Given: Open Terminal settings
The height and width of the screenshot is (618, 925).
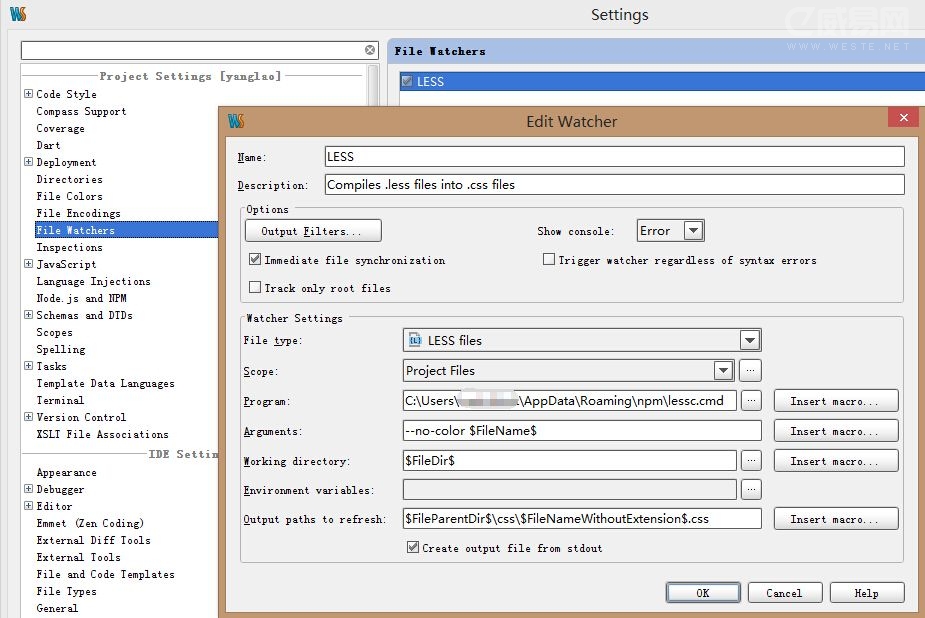Looking at the screenshot, I should pos(60,400).
